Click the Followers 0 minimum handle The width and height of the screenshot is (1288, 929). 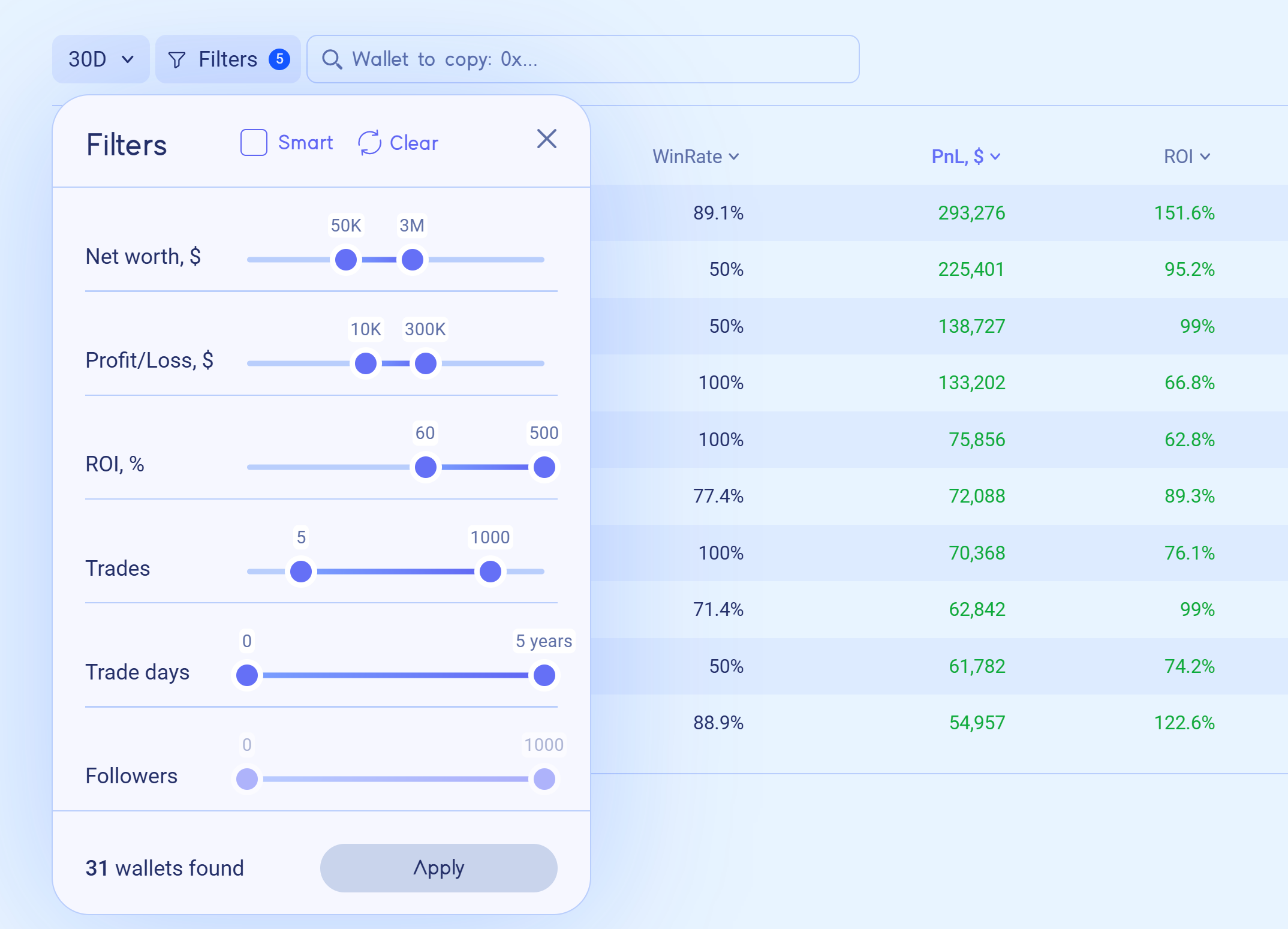coord(247,779)
